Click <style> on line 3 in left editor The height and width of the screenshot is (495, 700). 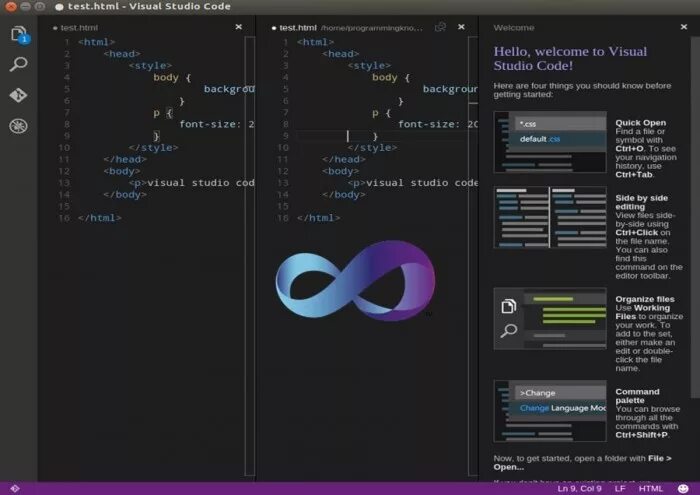(x=150, y=66)
